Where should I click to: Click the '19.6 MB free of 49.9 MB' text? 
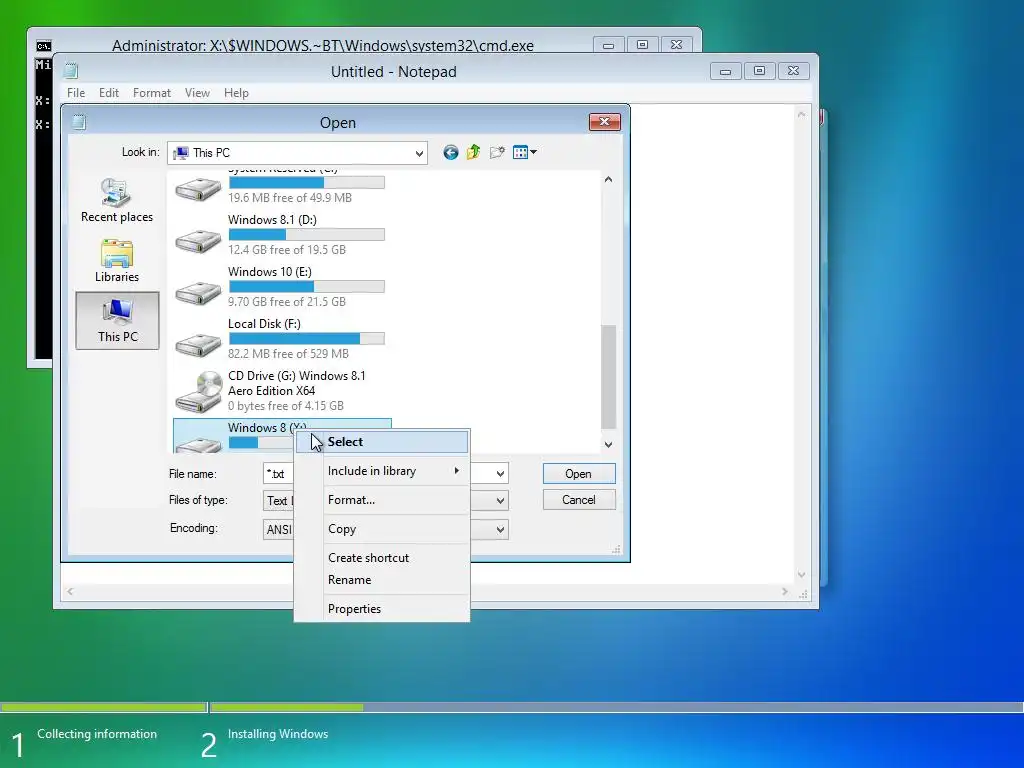pos(290,197)
